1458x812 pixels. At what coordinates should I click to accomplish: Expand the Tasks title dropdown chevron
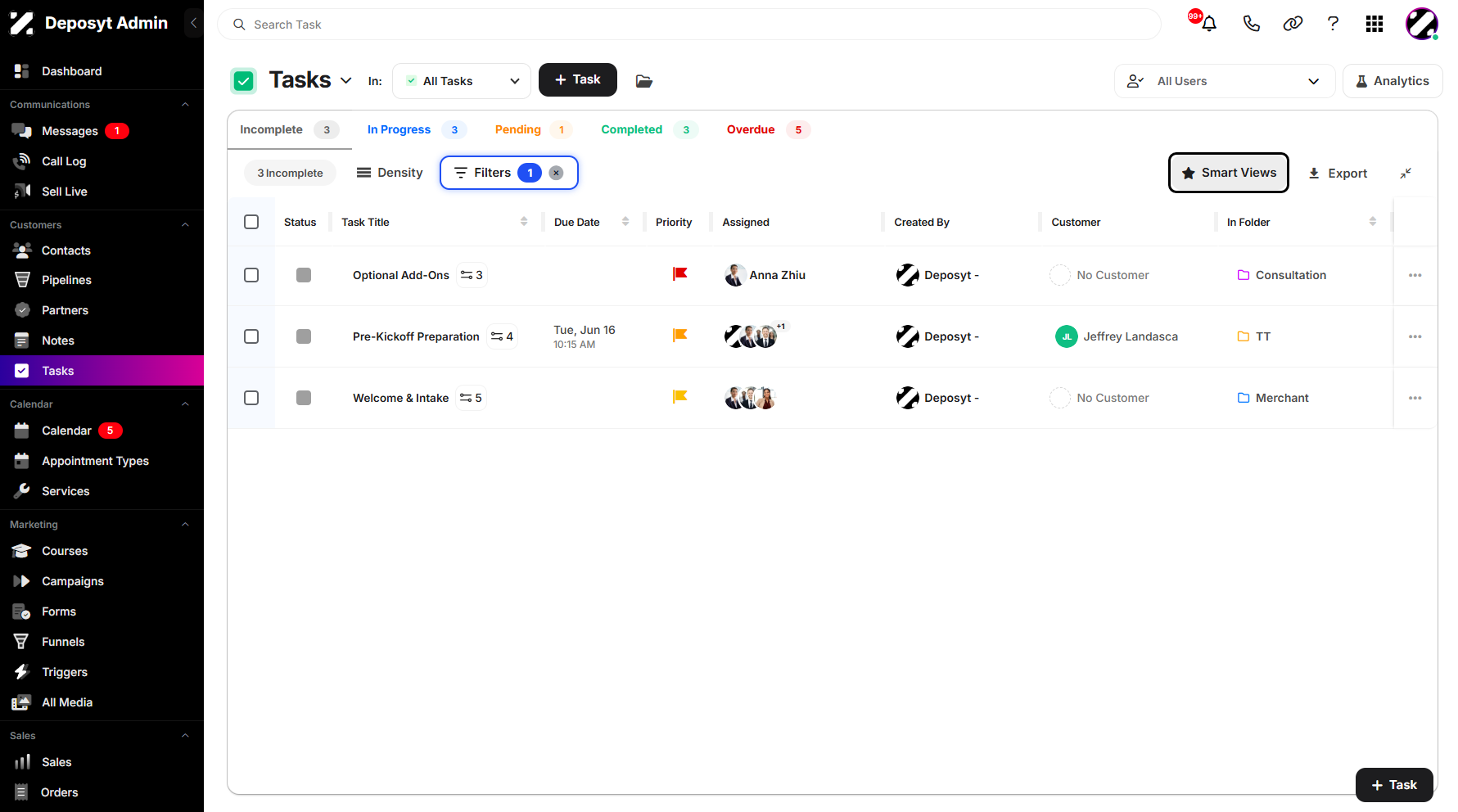click(345, 80)
